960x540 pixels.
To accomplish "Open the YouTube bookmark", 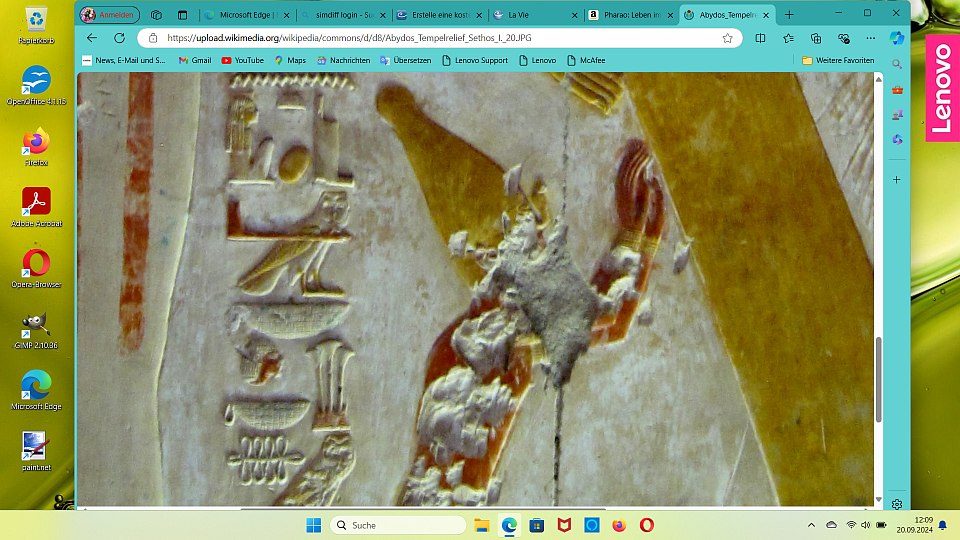I will click(x=242, y=60).
